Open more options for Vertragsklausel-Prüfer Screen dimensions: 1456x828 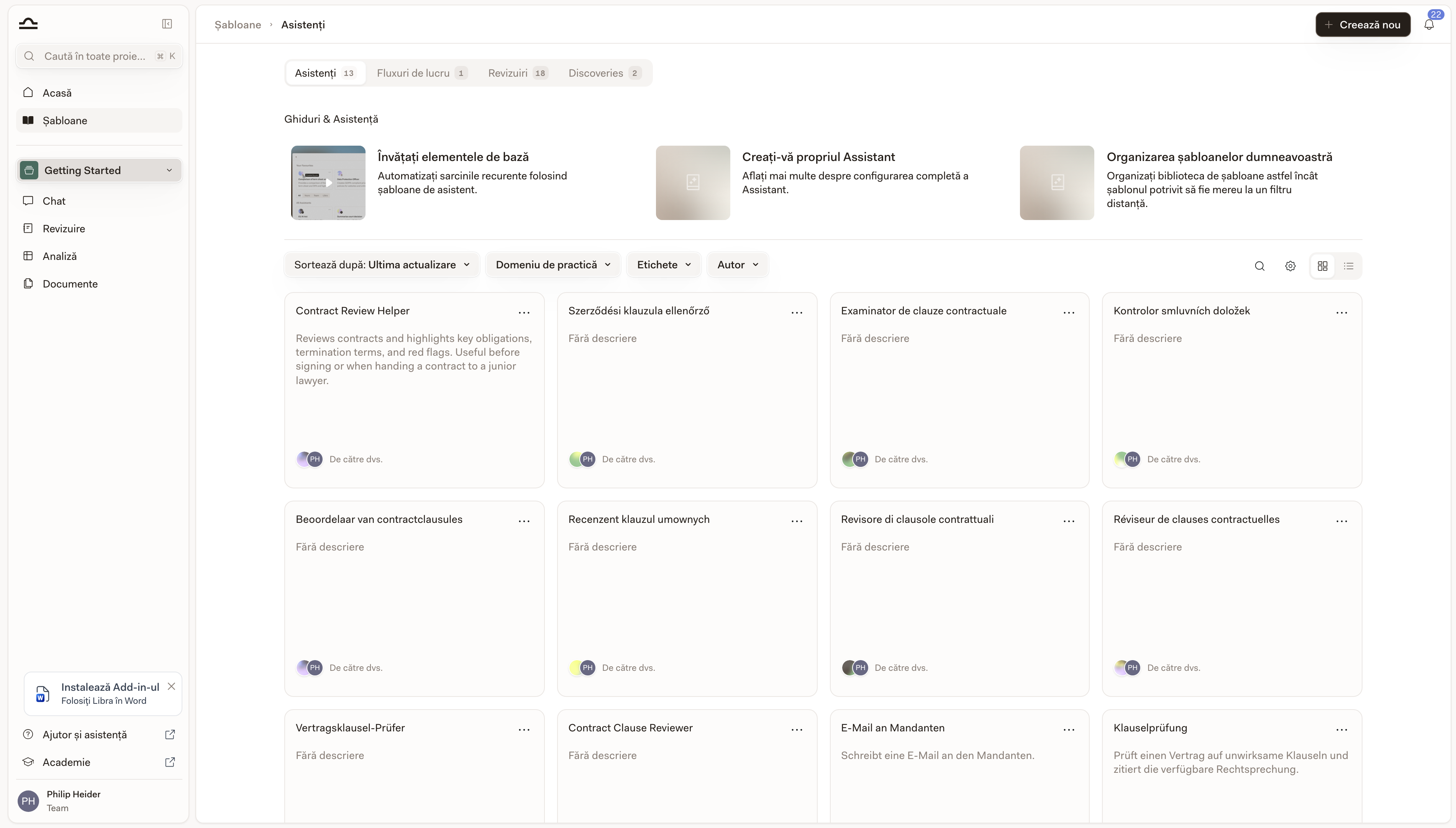pos(524,729)
